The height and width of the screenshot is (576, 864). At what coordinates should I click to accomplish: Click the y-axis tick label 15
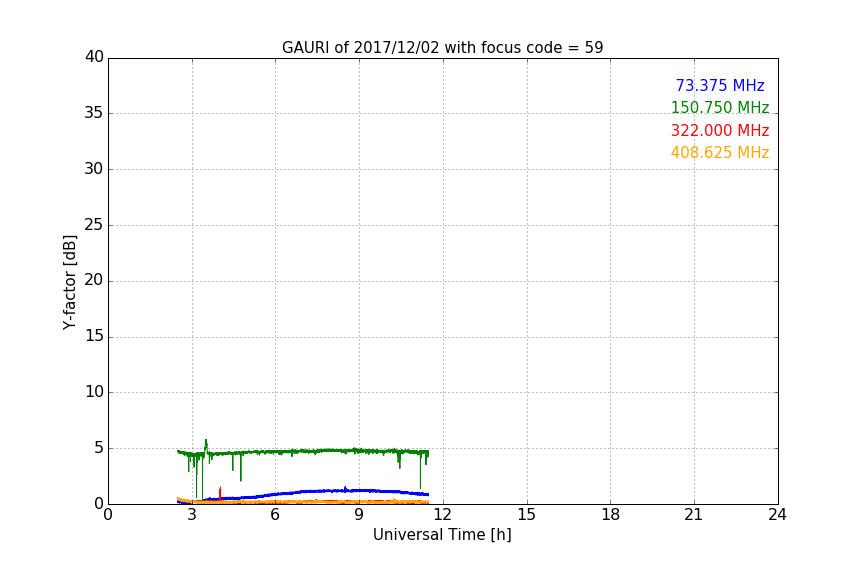[94, 336]
